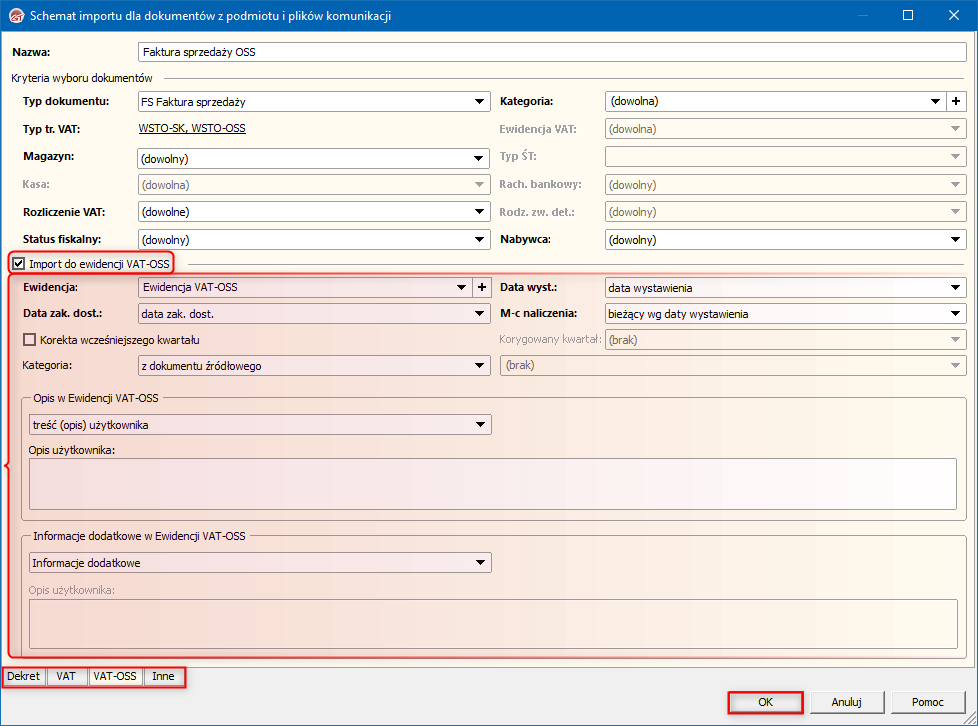The image size is (978, 726).
Task: Expand the Magazyn dropdown list
Action: click(x=479, y=158)
